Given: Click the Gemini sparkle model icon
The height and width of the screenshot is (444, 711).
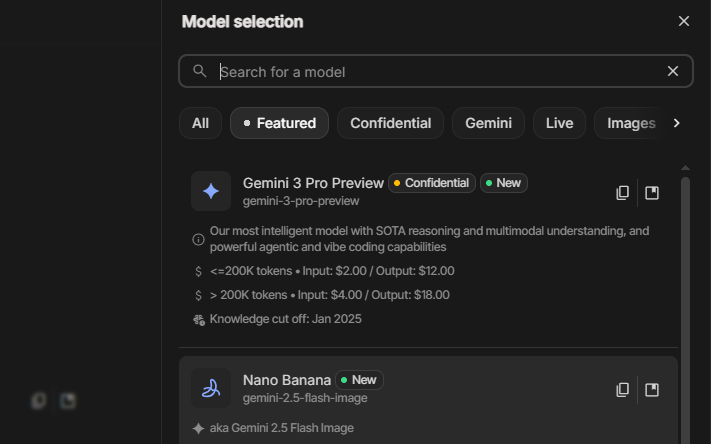Looking at the screenshot, I should click(x=211, y=191).
